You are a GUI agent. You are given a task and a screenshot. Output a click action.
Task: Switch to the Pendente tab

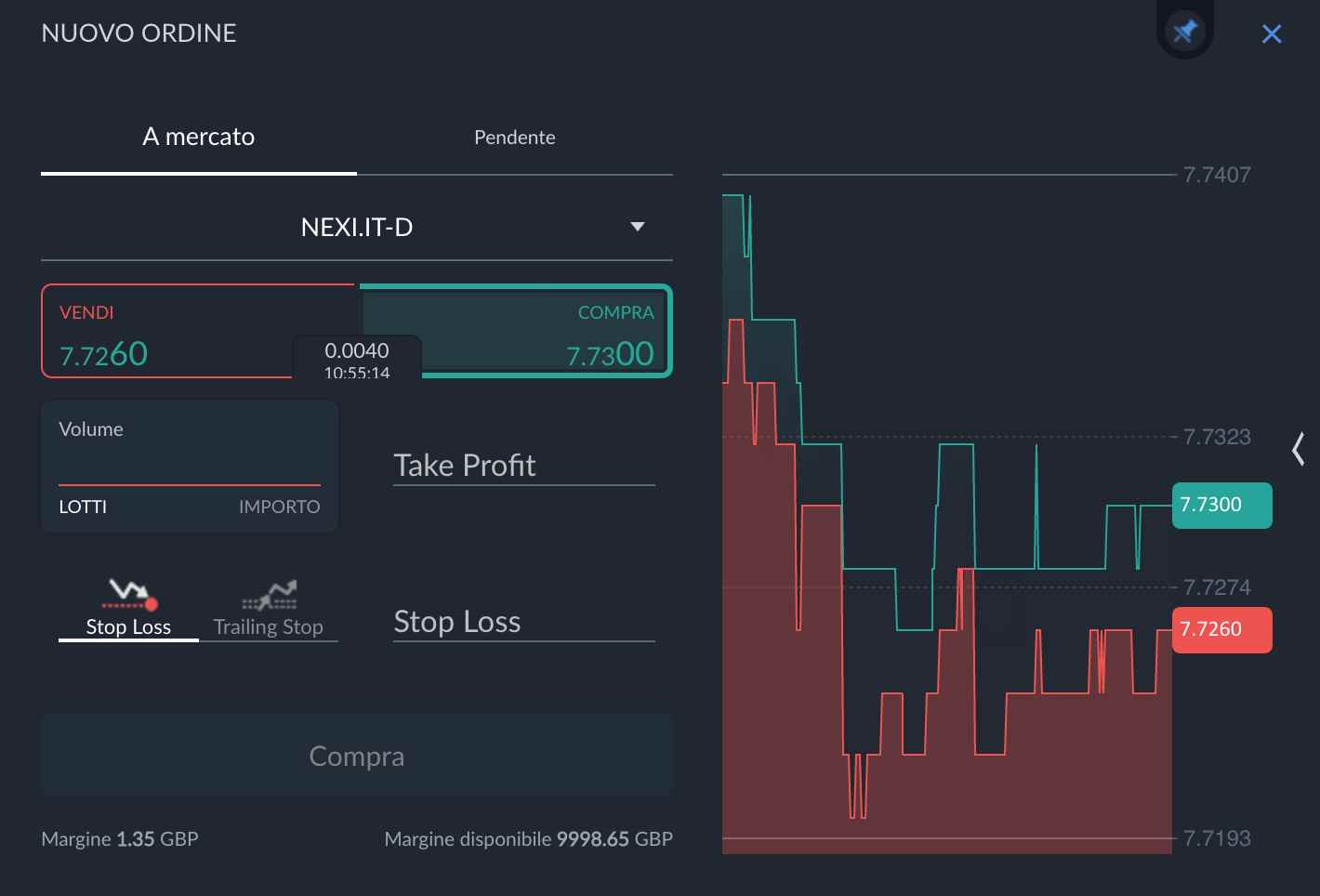click(x=514, y=138)
